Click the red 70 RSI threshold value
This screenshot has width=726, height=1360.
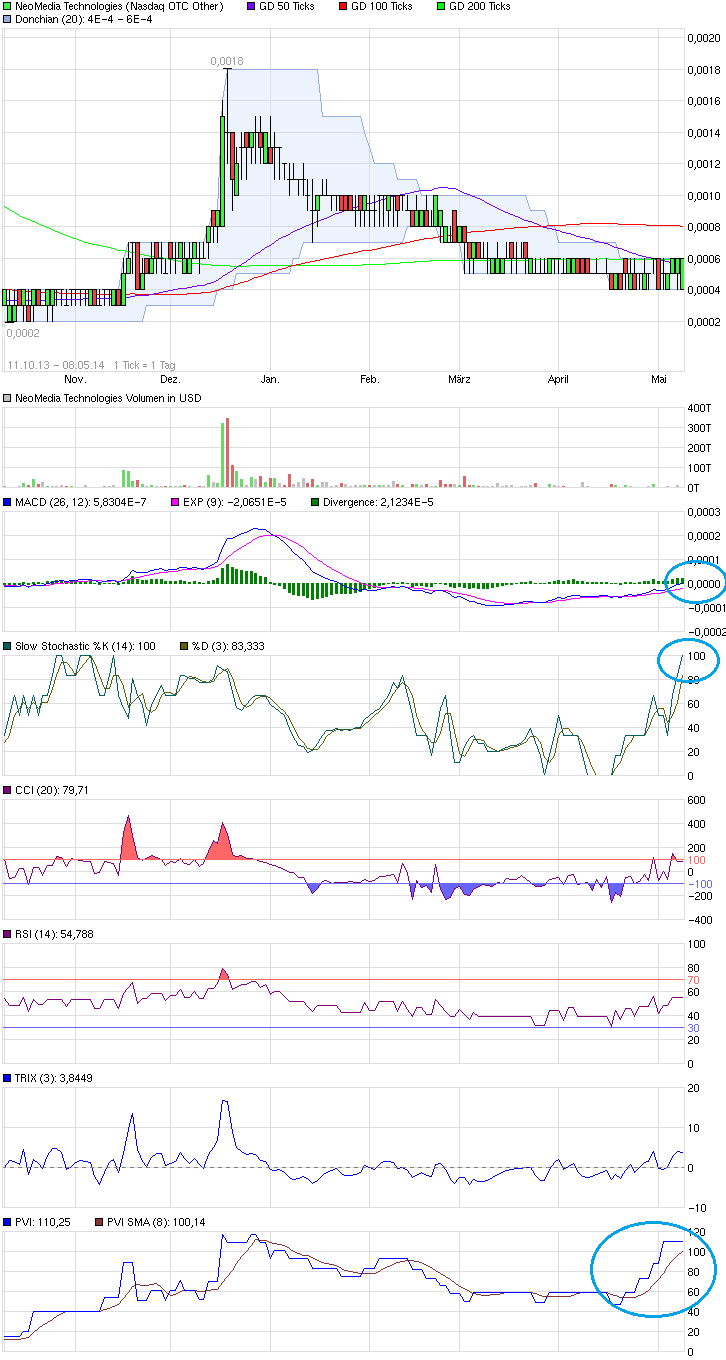click(695, 980)
